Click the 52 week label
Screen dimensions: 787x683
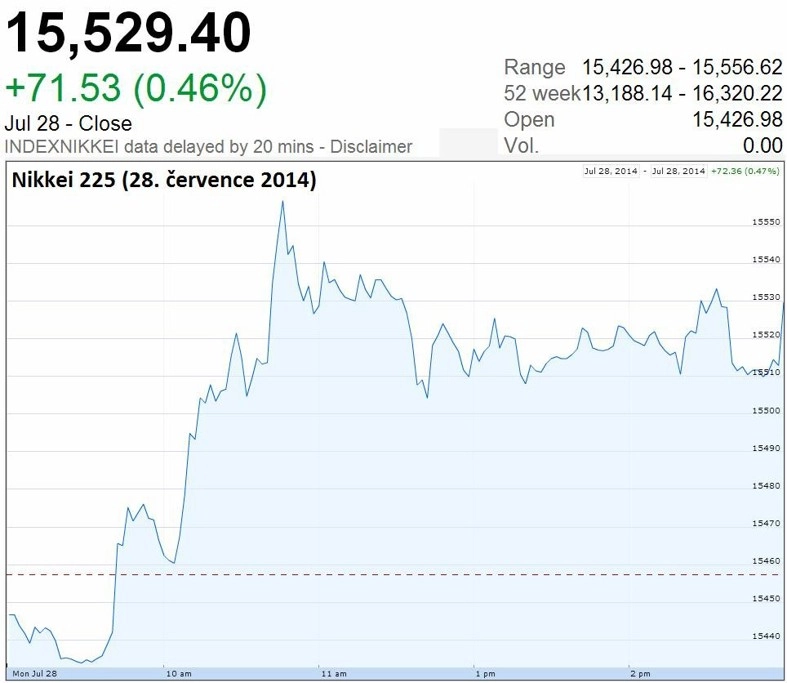pyautogui.click(x=542, y=93)
